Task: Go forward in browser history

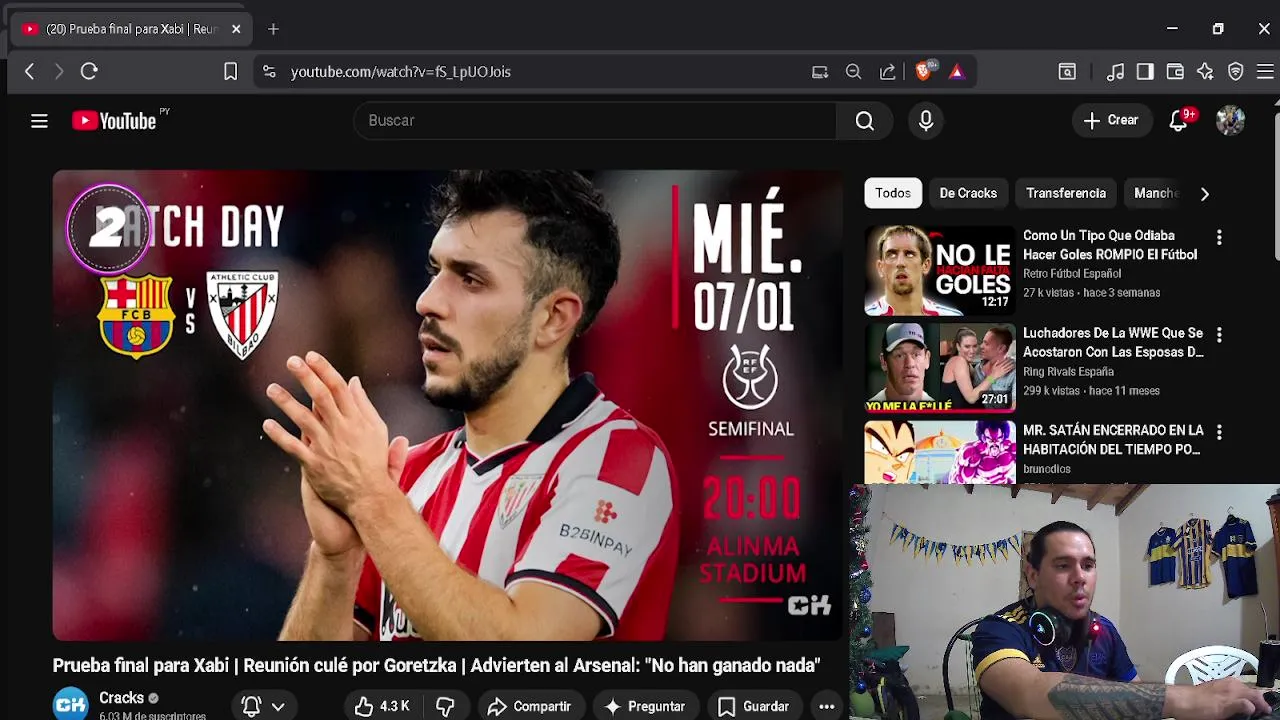Action: pos(59,71)
